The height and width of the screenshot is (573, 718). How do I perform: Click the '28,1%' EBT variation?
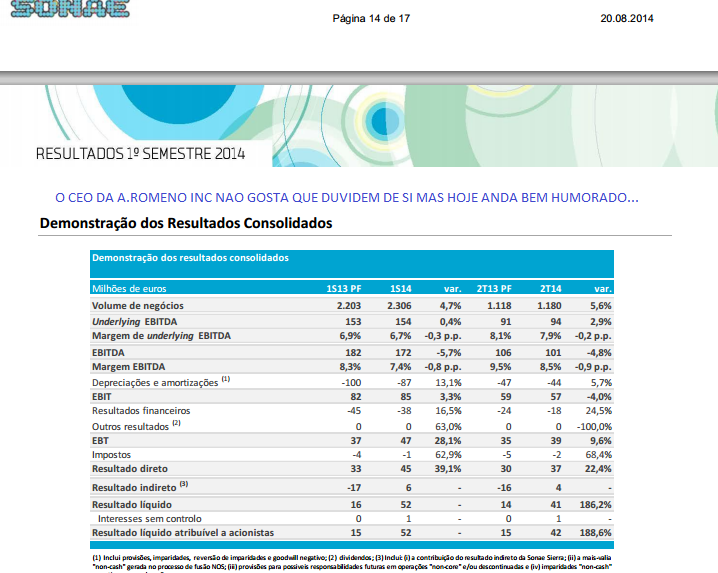click(448, 441)
